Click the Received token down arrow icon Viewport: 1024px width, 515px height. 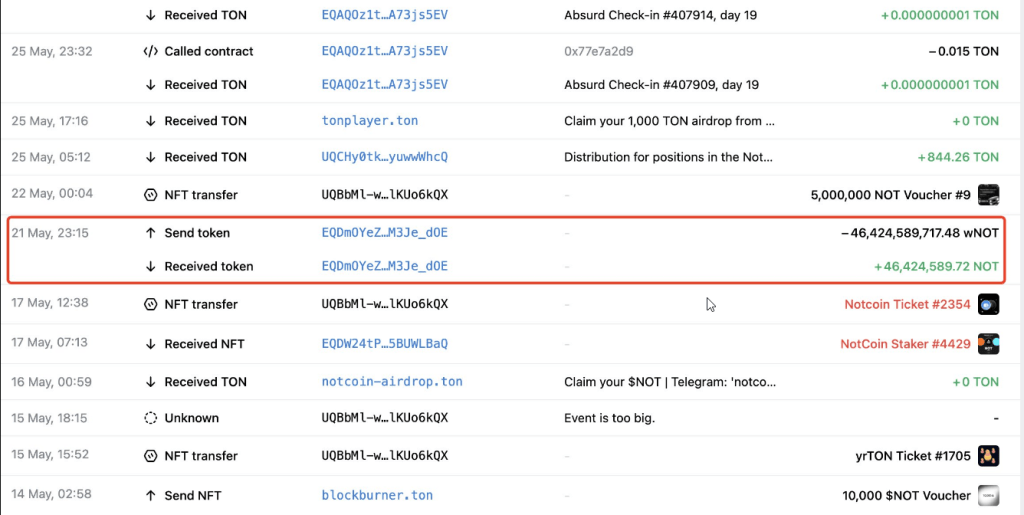click(150, 266)
